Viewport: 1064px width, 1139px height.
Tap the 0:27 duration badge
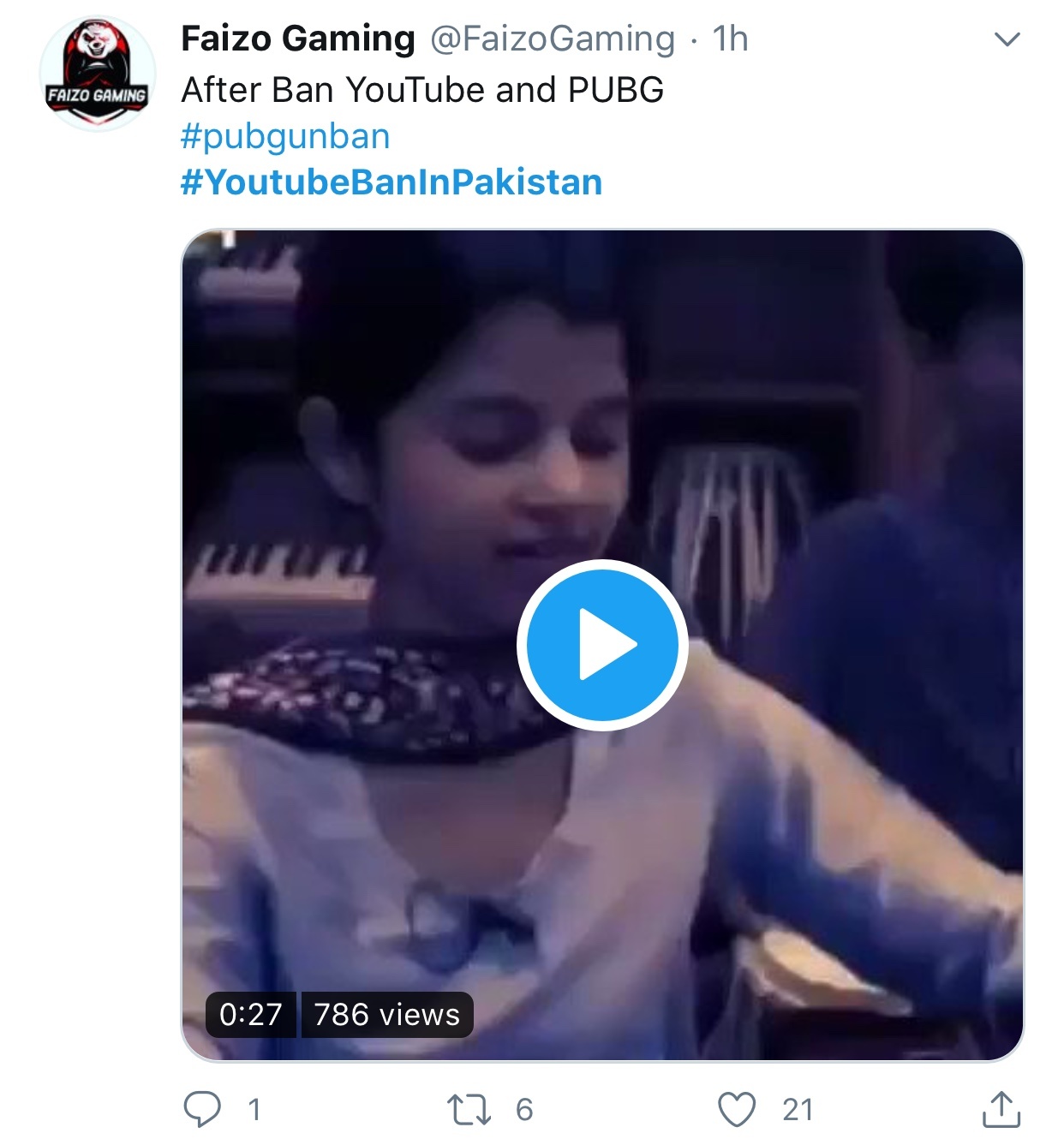click(x=251, y=1015)
